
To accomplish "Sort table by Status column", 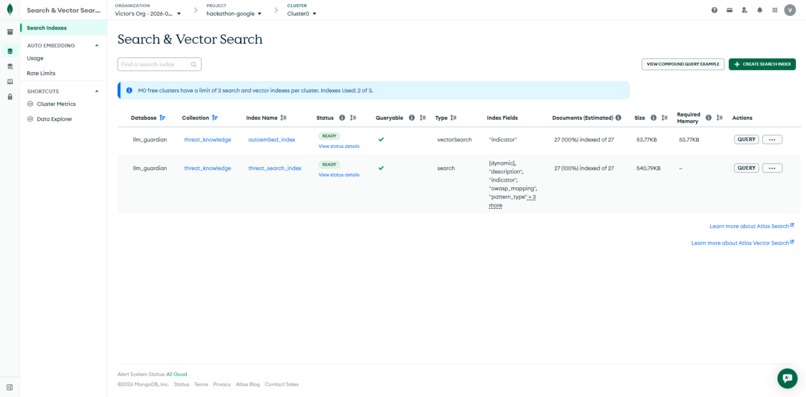I will point(353,118).
